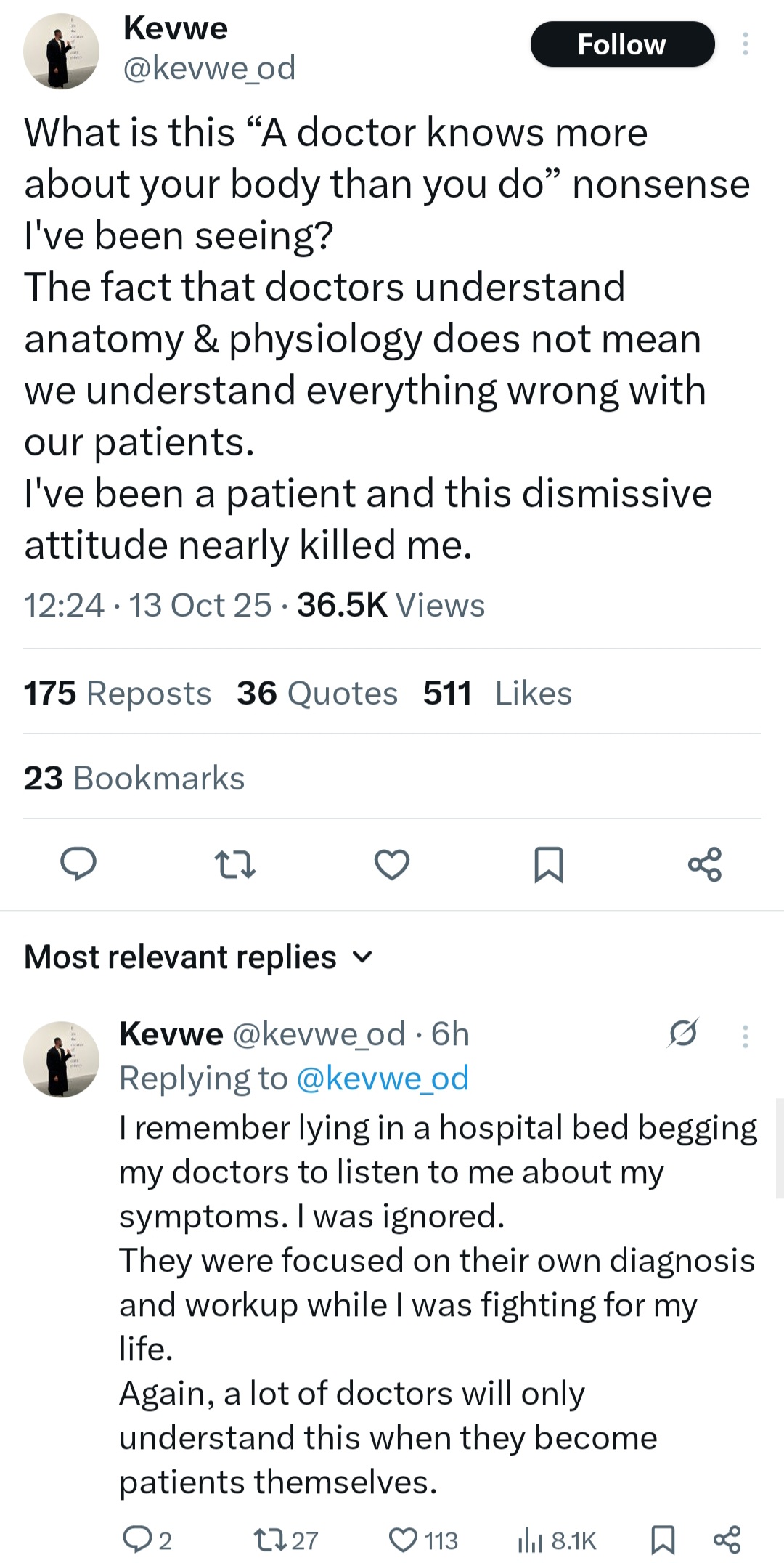Open the more options menu beside Follow
Viewport: 784px width, 1563px height.
pos(745,44)
